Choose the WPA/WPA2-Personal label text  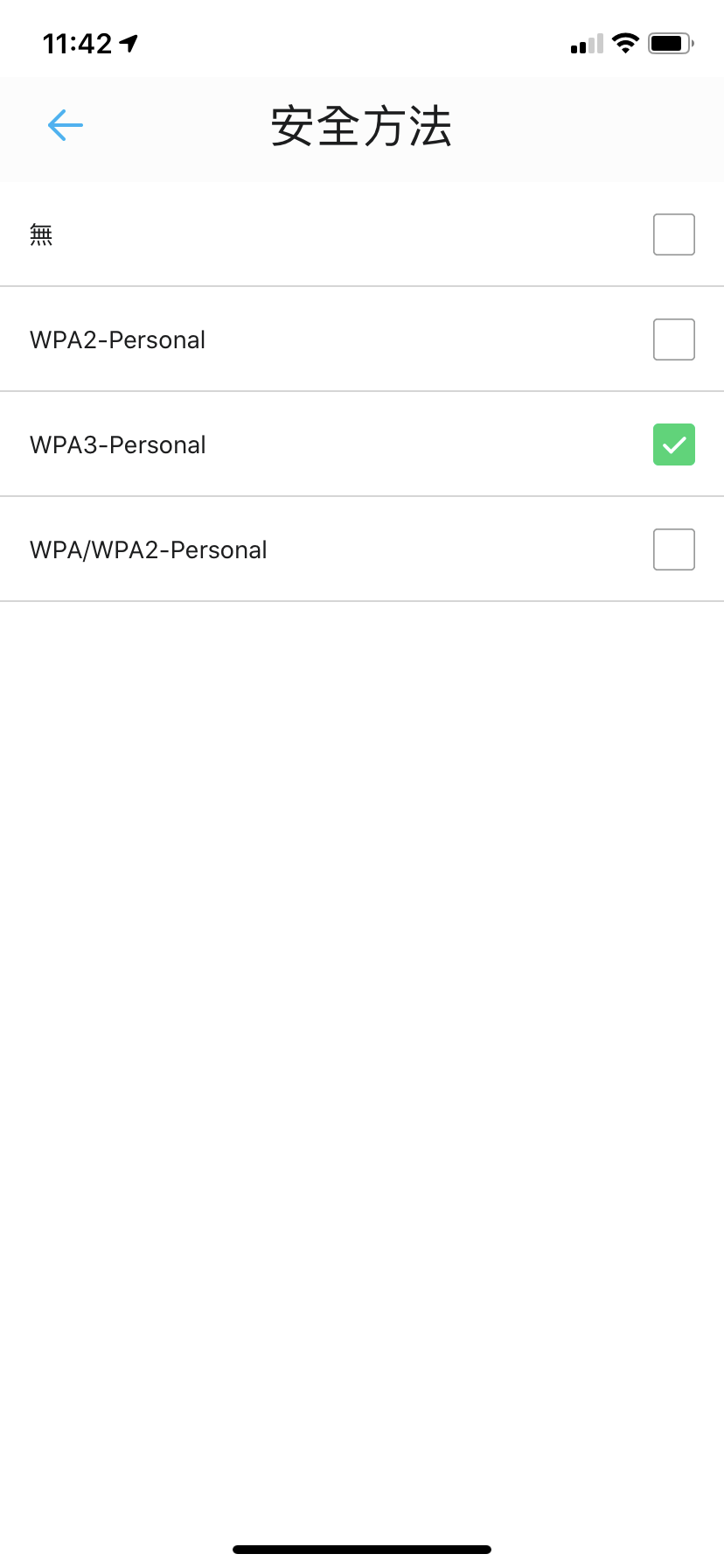(x=149, y=549)
